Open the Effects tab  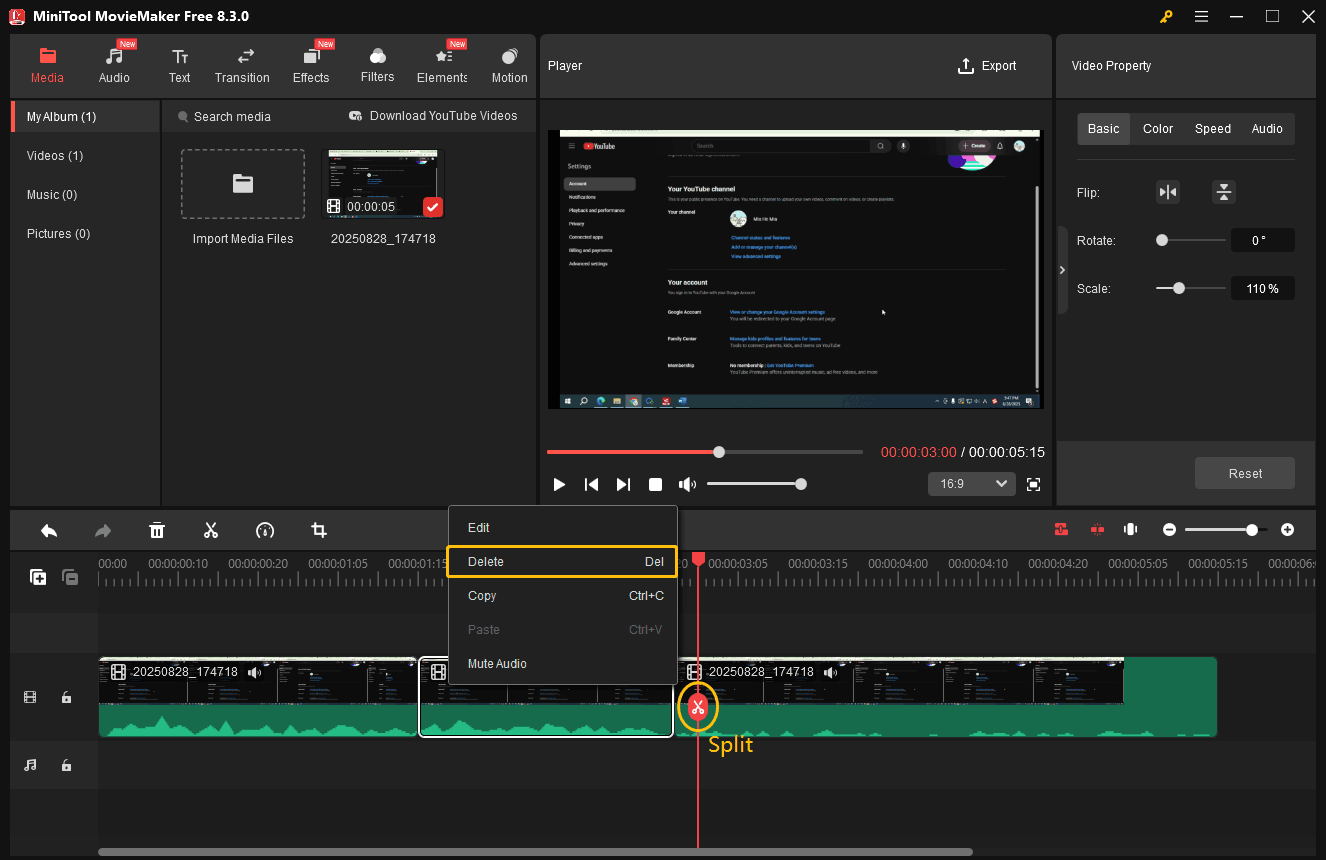[x=311, y=65]
